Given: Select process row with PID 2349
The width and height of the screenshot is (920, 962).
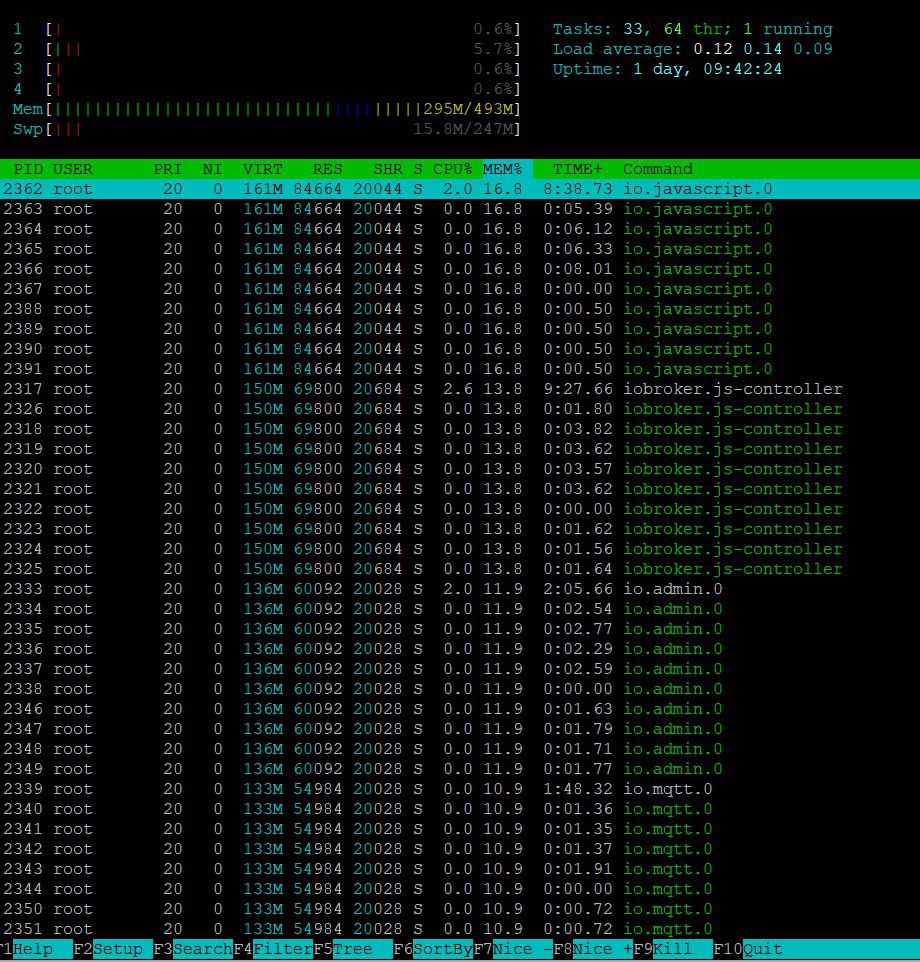Looking at the screenshot, I should click(460, 769).
